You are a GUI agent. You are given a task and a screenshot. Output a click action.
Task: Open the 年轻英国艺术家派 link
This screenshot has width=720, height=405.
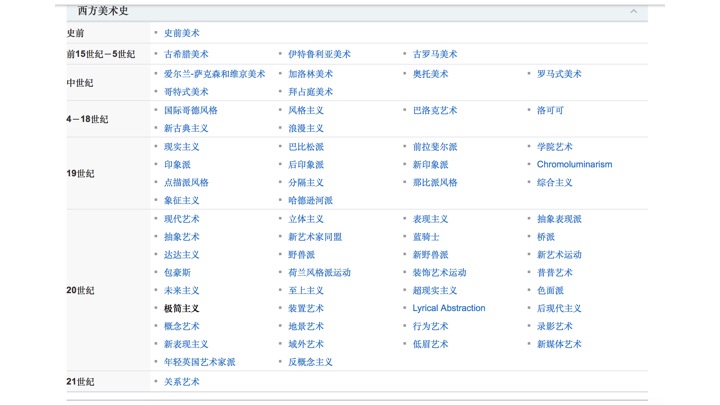point(199,362)
